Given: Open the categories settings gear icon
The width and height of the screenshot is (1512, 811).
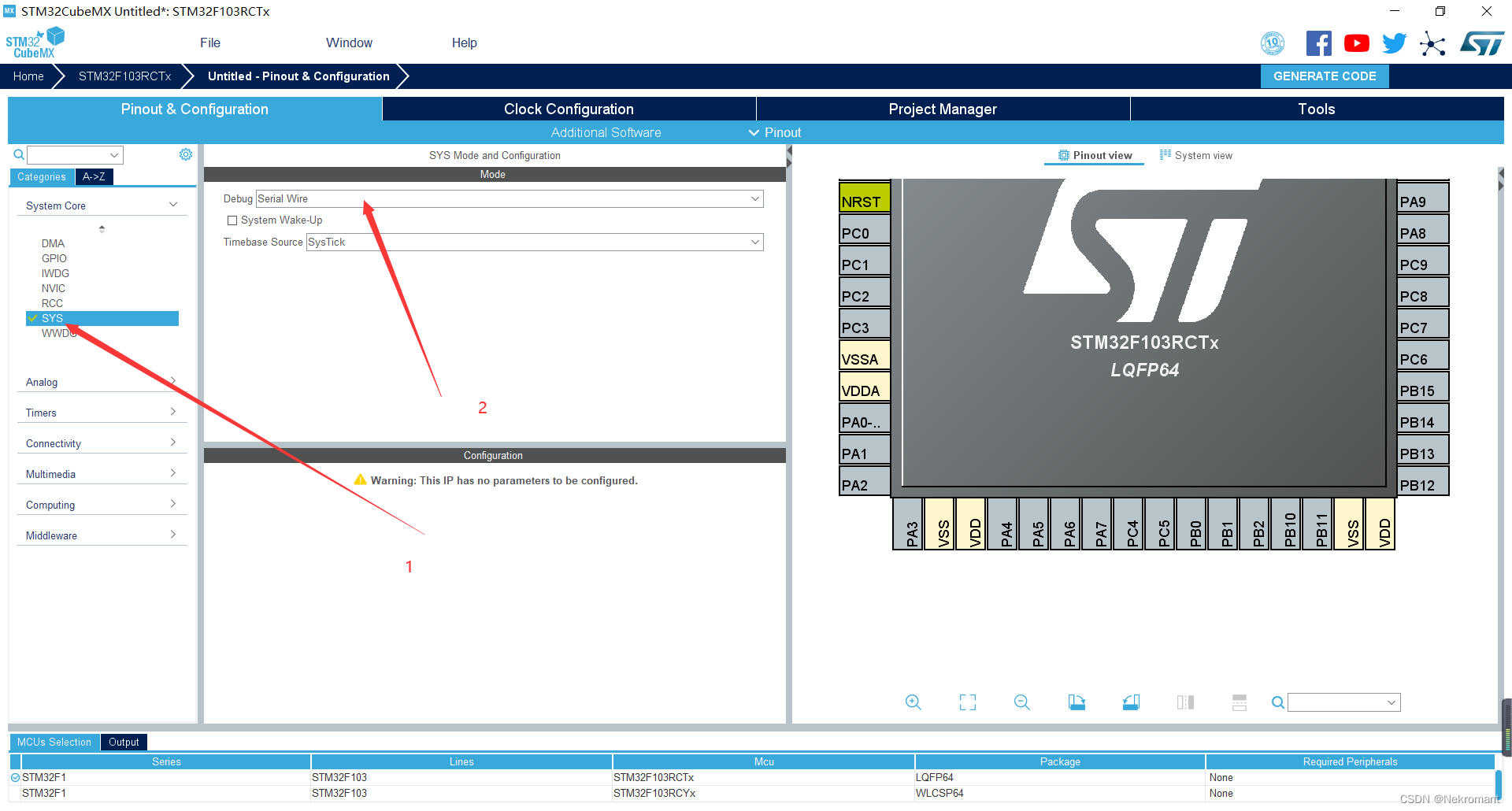Looking at the screenshot, I should click(186, 154).
